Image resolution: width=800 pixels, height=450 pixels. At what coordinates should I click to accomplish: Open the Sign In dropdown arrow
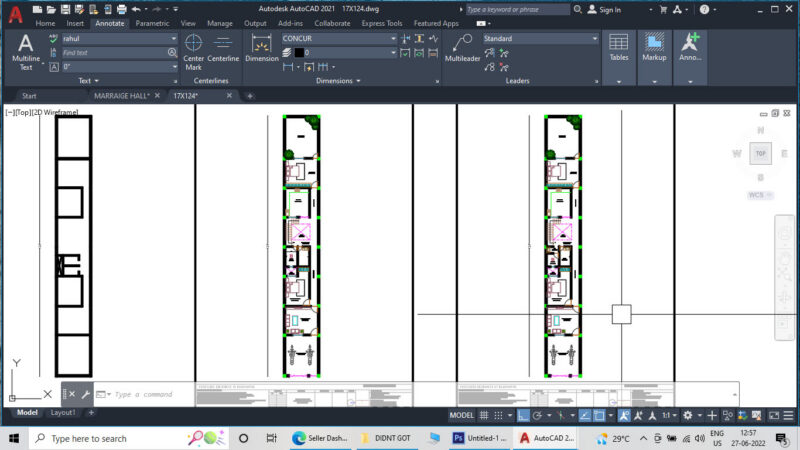point(650,10)
